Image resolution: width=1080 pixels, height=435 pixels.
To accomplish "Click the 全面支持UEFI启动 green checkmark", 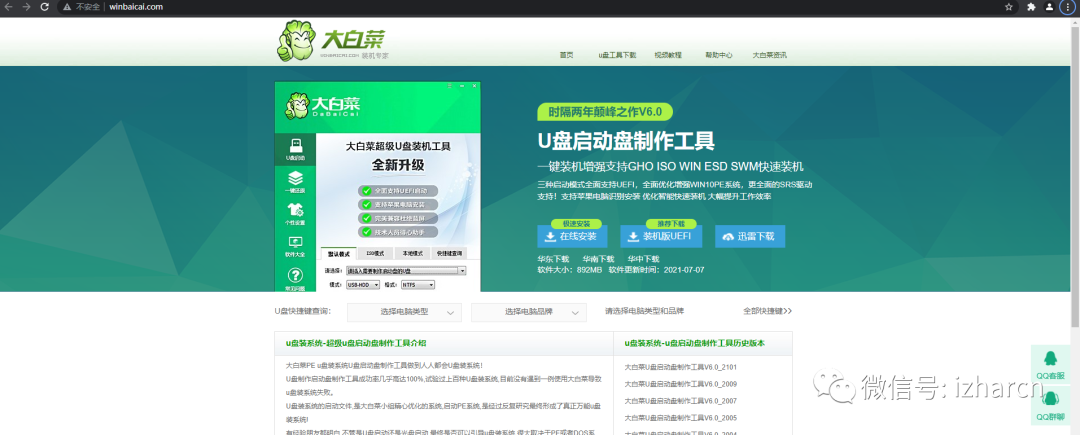I will (x=366, y=190).
